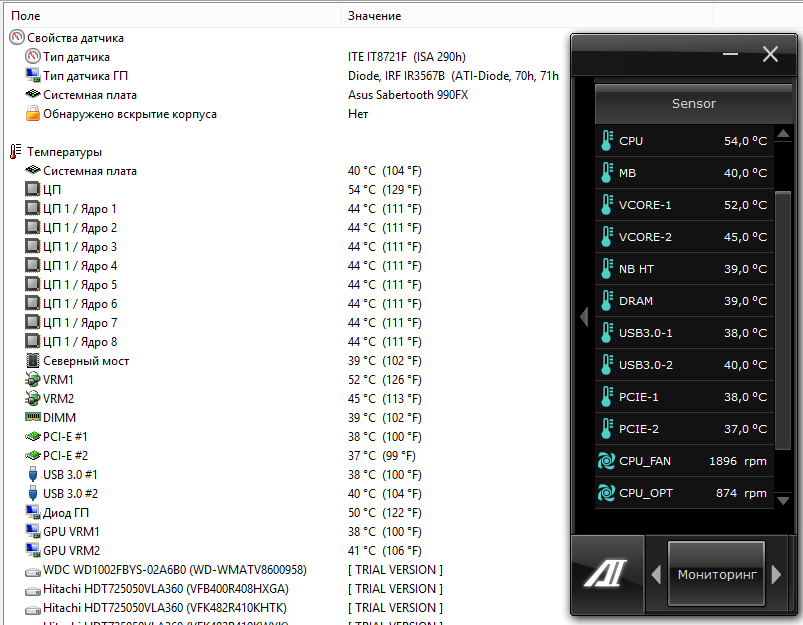The image size is (803, 625).
Task: Click the Значение column header
Action: click(x=527, y=16)
